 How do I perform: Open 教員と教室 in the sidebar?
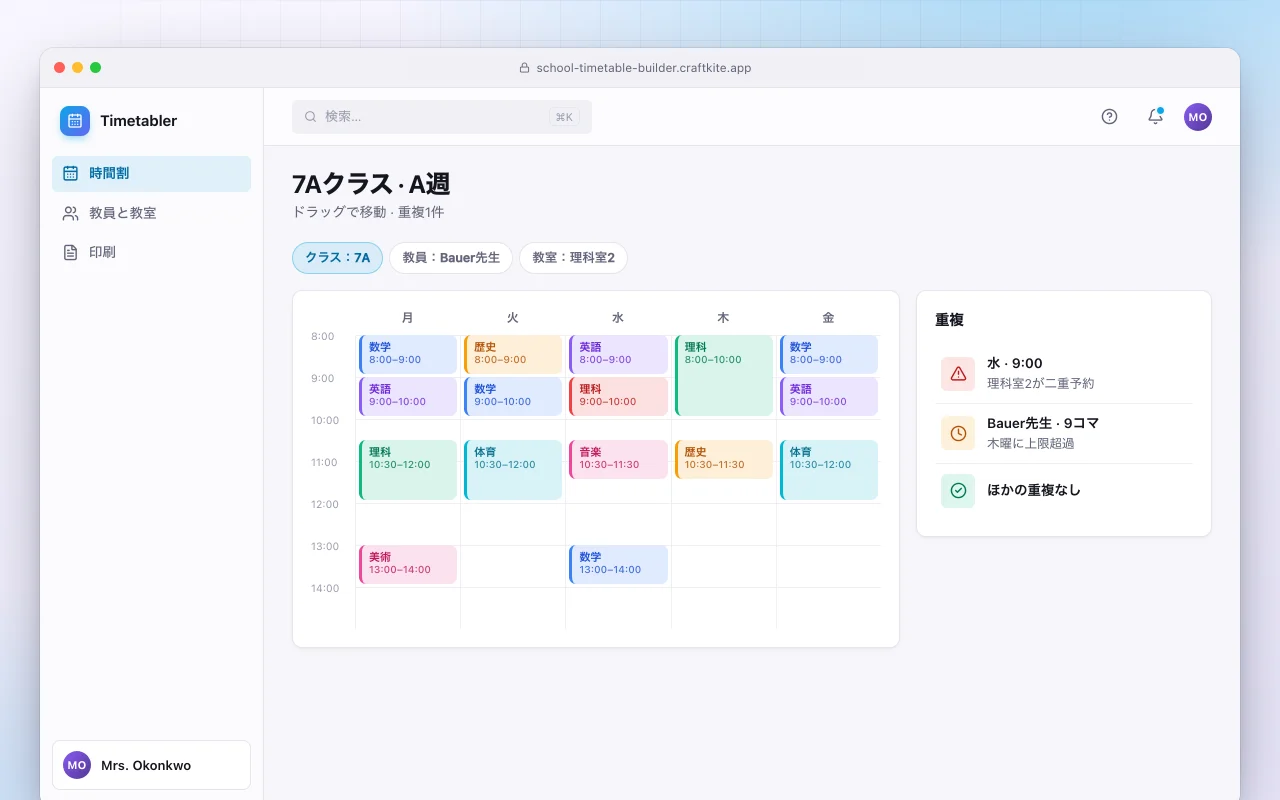[152, 213]
